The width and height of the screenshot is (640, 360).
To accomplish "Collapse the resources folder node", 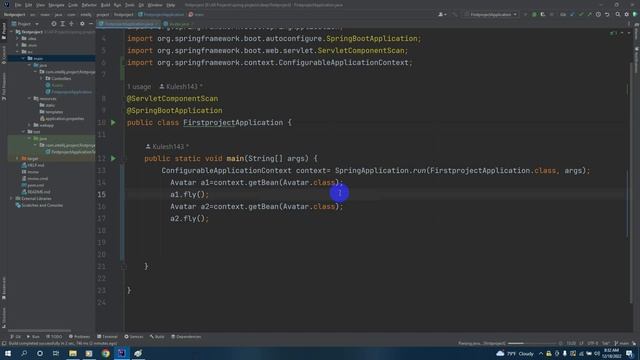I will [x=30, y=98].
